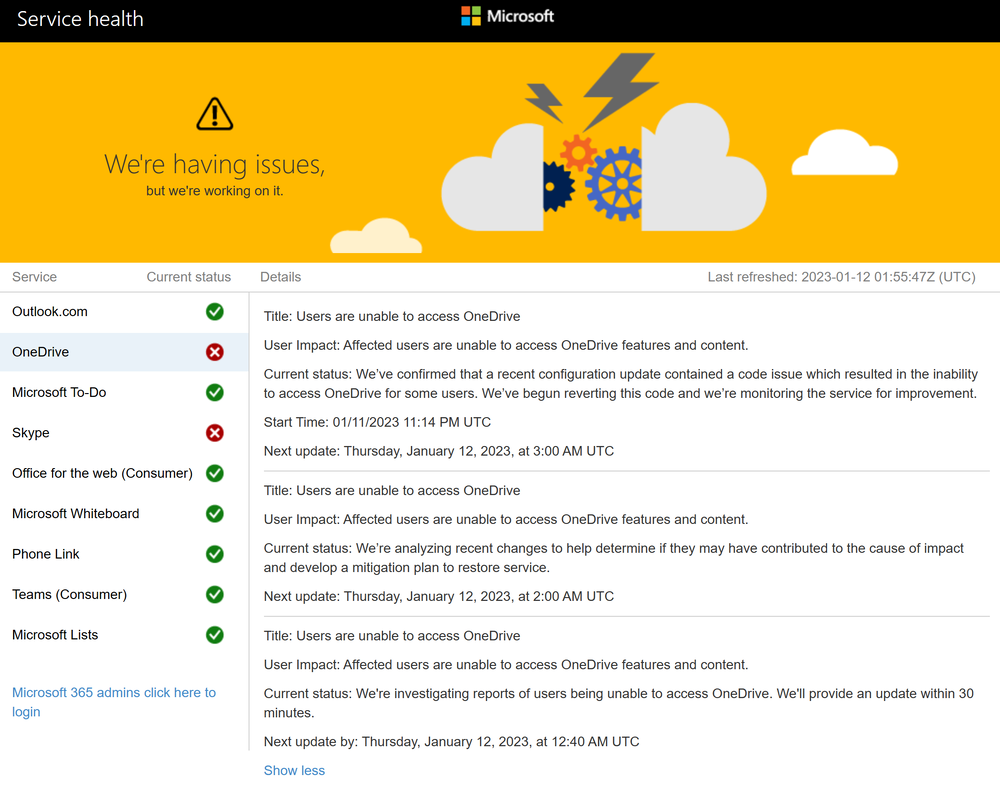This screenshot has height=790, width=1000.
Task: Click the Service health title
Action: 80,19
